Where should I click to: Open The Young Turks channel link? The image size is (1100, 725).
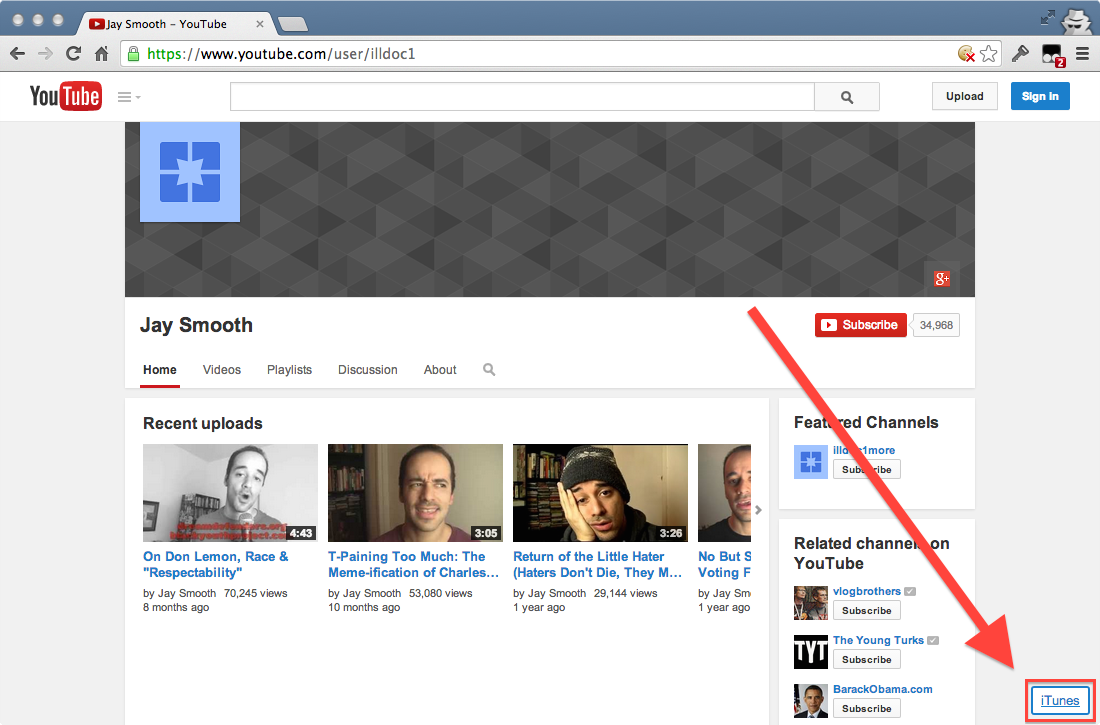point(878,640)
